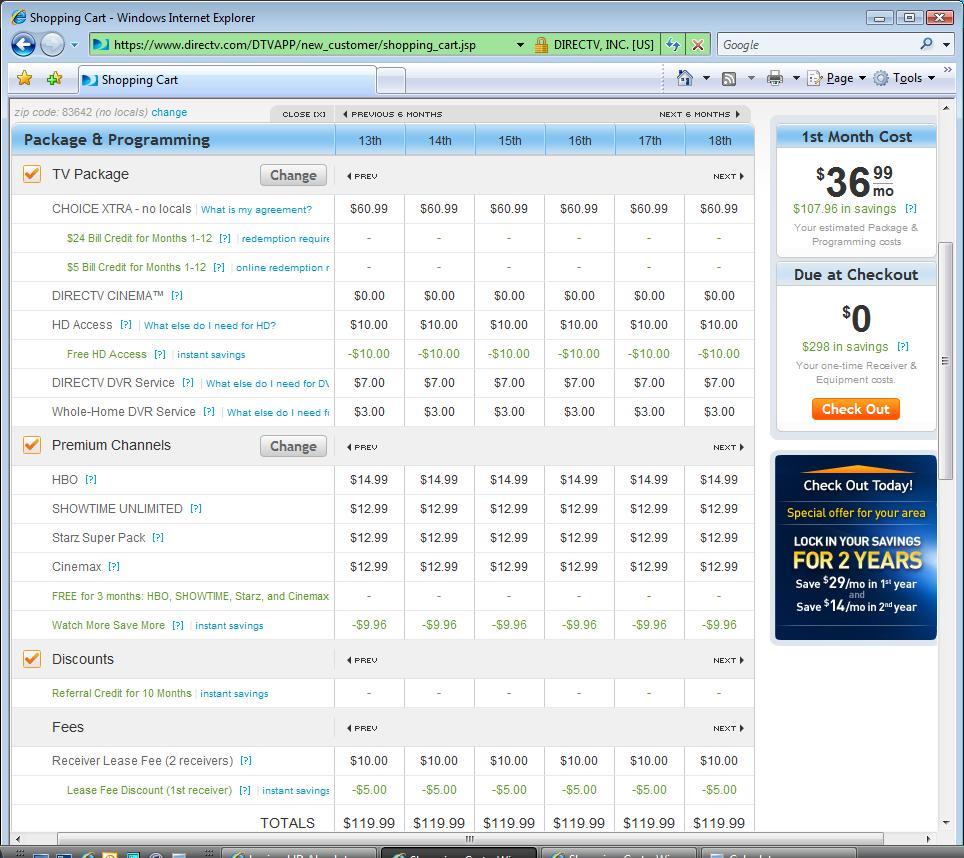964x858 pixels.
Task: Open help [?] next to DIRECTV CINEMA
Action: pyautogui.click(x=177, y=296)
